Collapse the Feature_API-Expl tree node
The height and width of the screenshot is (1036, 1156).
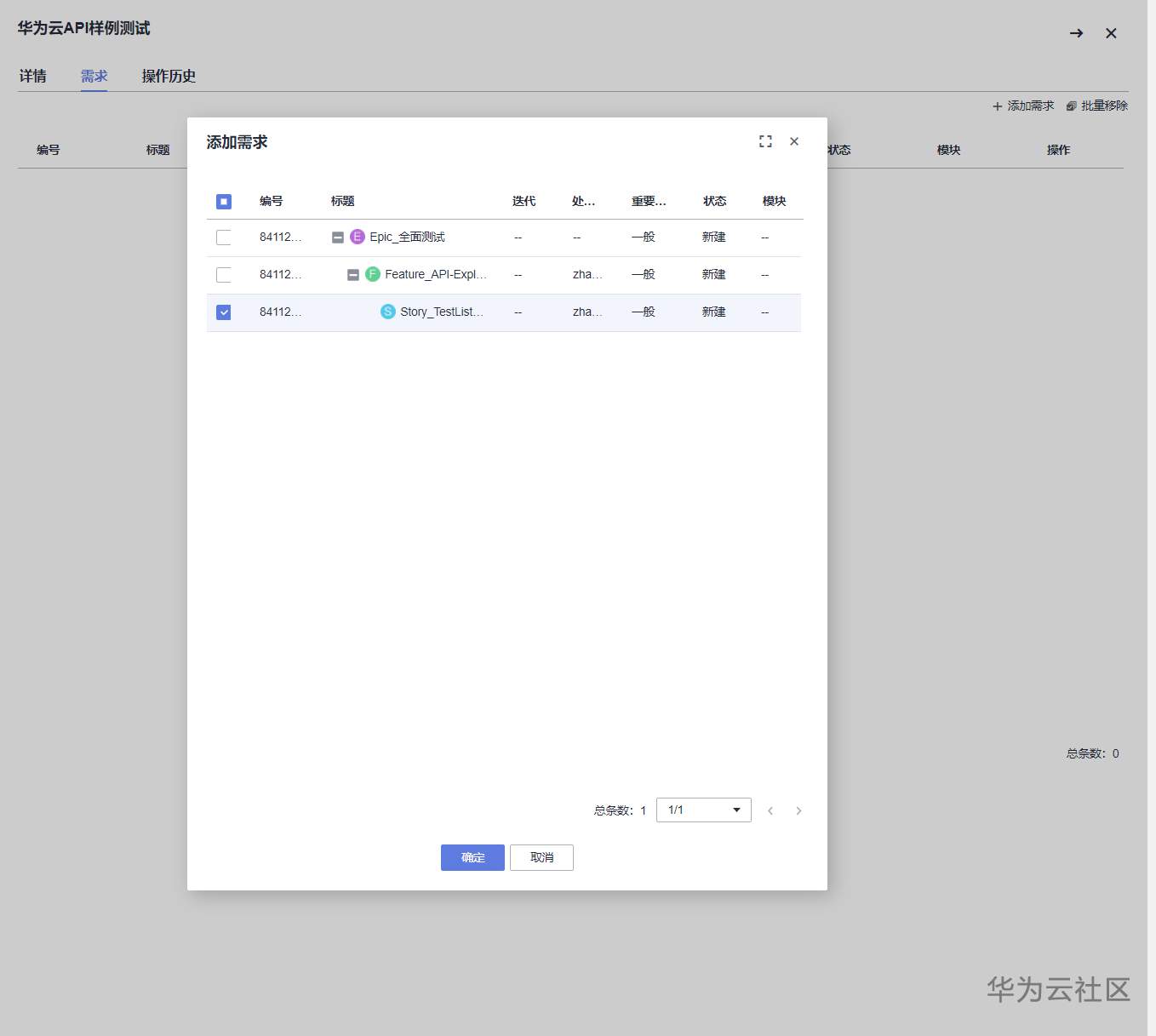(353, 275)
